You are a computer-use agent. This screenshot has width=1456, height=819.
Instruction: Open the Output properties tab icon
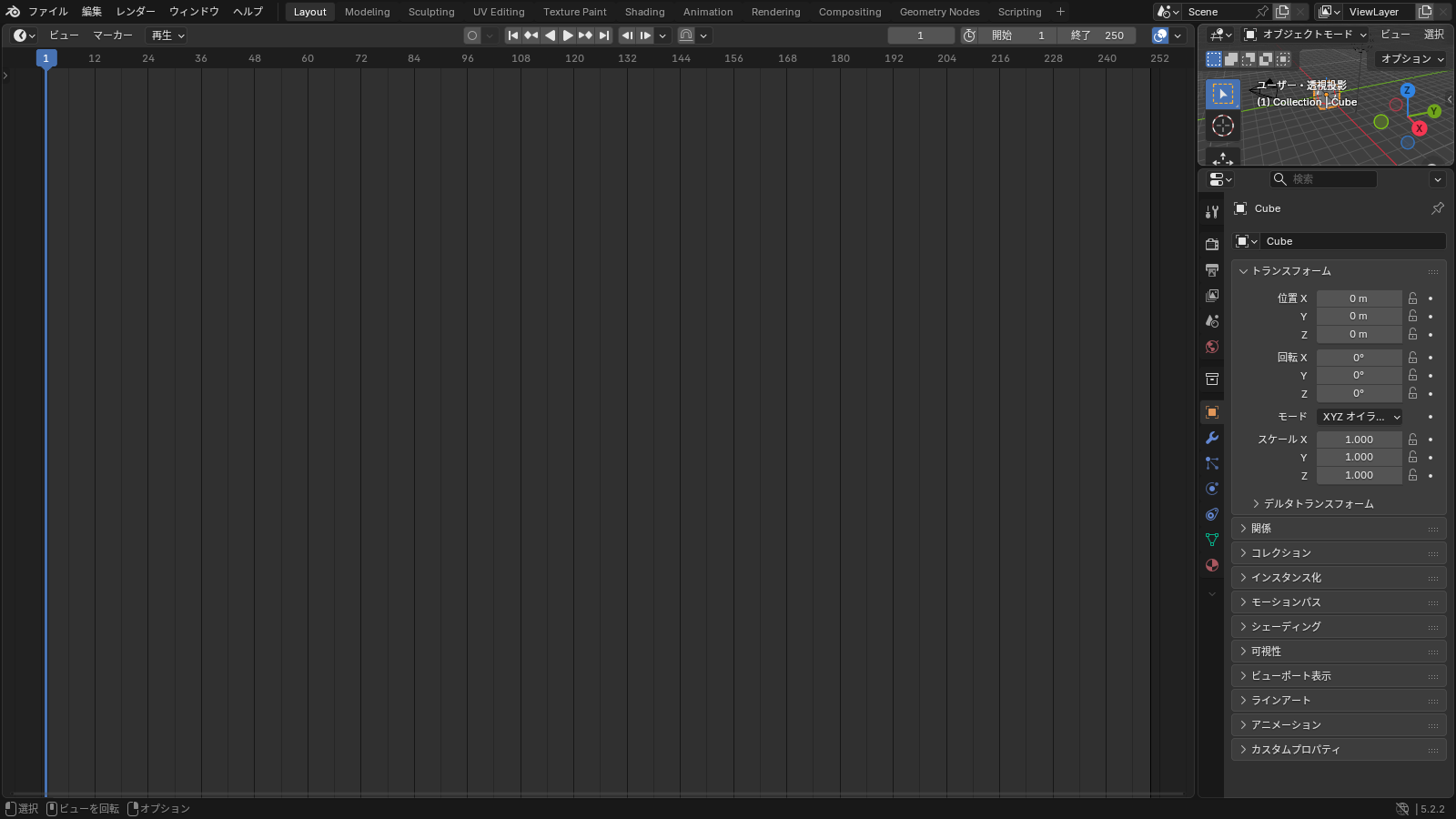1212,270
